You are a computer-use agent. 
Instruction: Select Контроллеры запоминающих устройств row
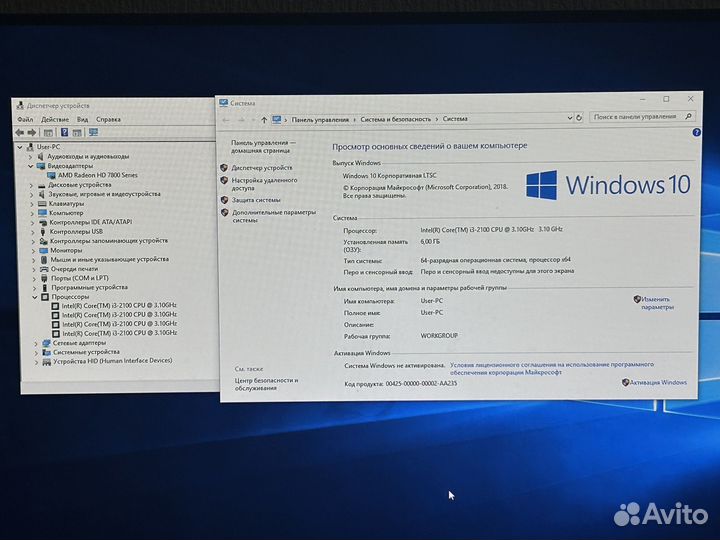pyautogui.click(x=109, y=241)
